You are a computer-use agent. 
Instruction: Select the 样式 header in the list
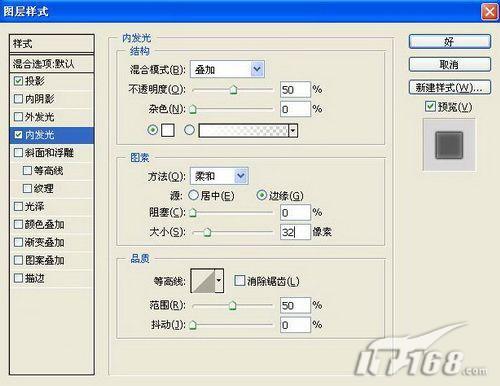(52, 43)
